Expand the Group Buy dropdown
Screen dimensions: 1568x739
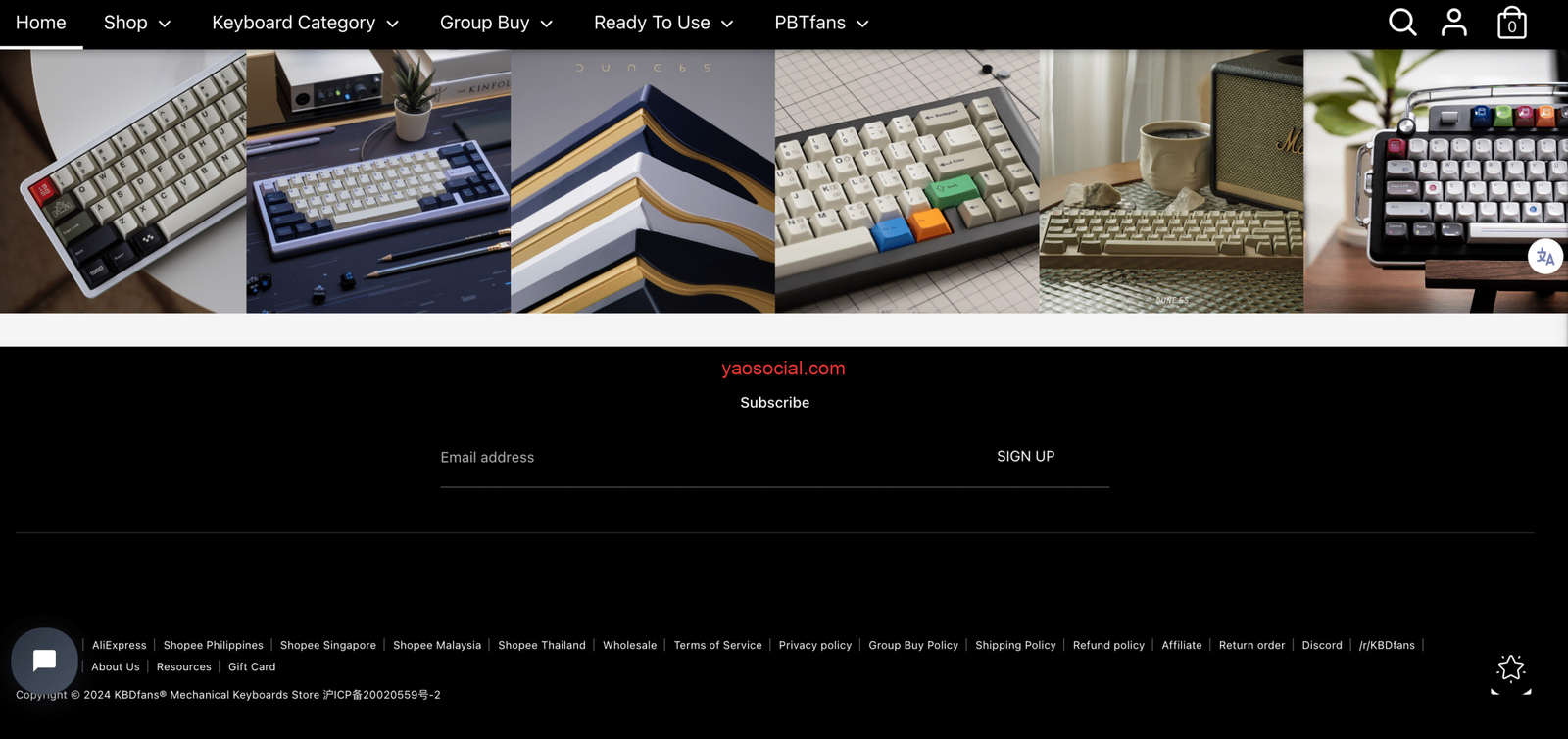497,23
